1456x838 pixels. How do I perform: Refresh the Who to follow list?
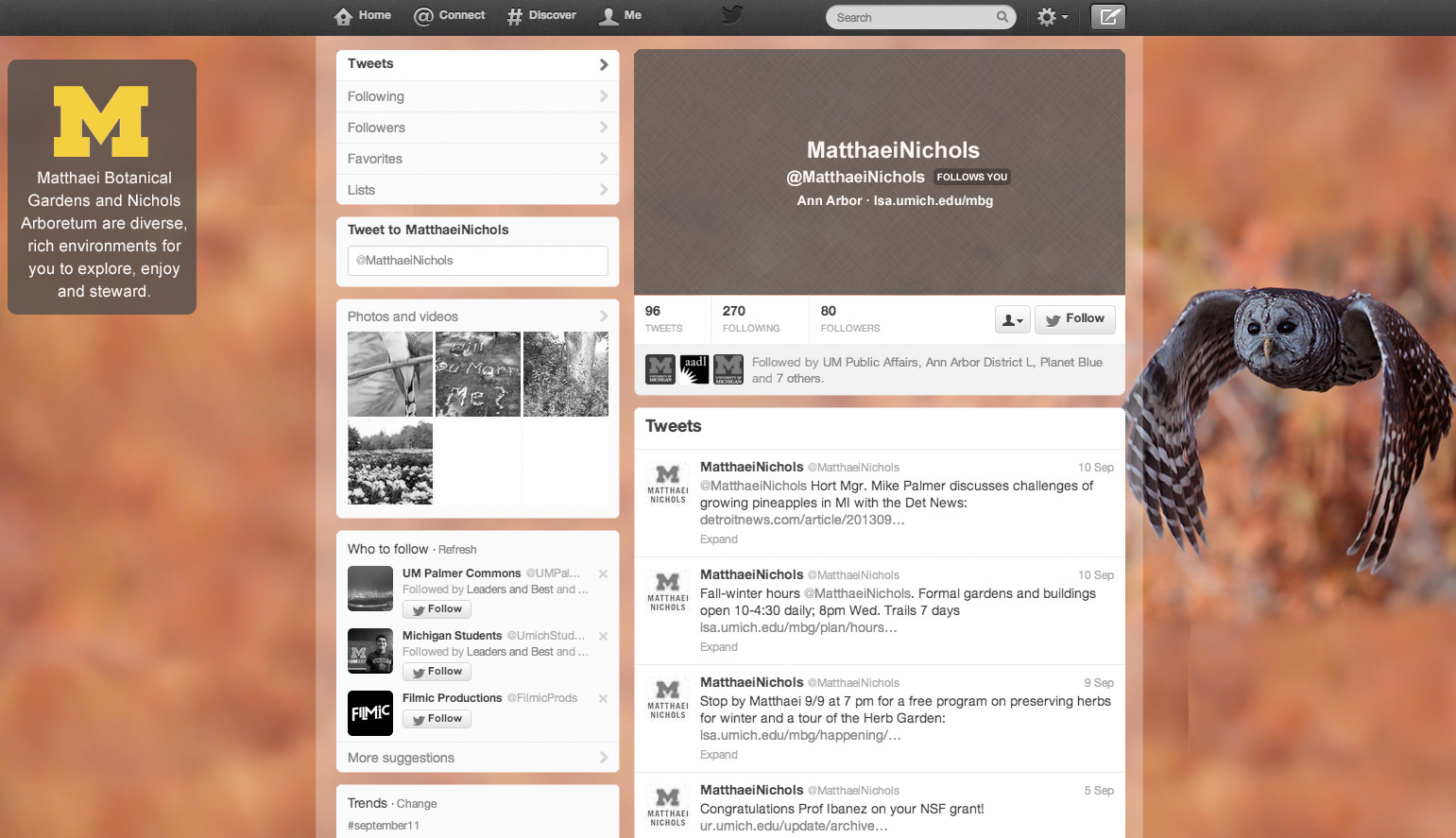[457, 550]
